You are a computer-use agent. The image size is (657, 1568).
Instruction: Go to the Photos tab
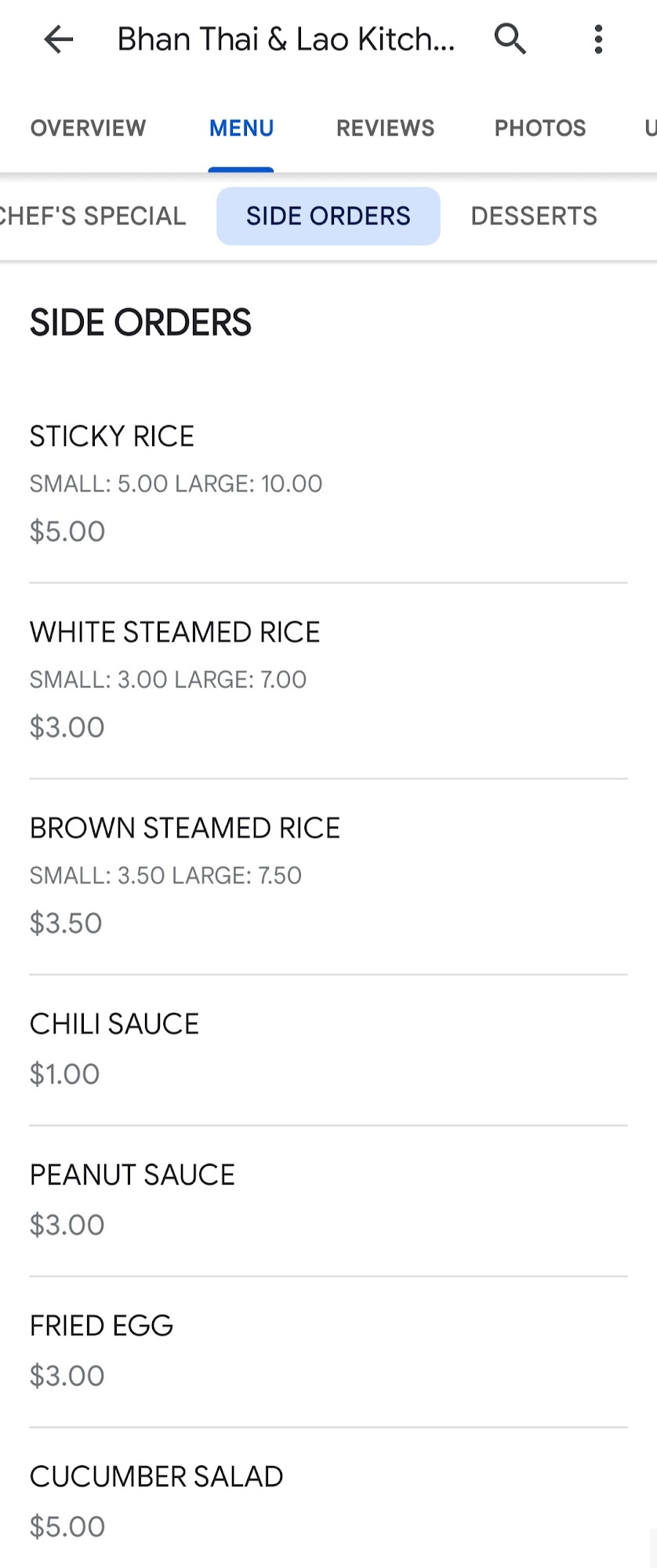(x=540, y=129)
